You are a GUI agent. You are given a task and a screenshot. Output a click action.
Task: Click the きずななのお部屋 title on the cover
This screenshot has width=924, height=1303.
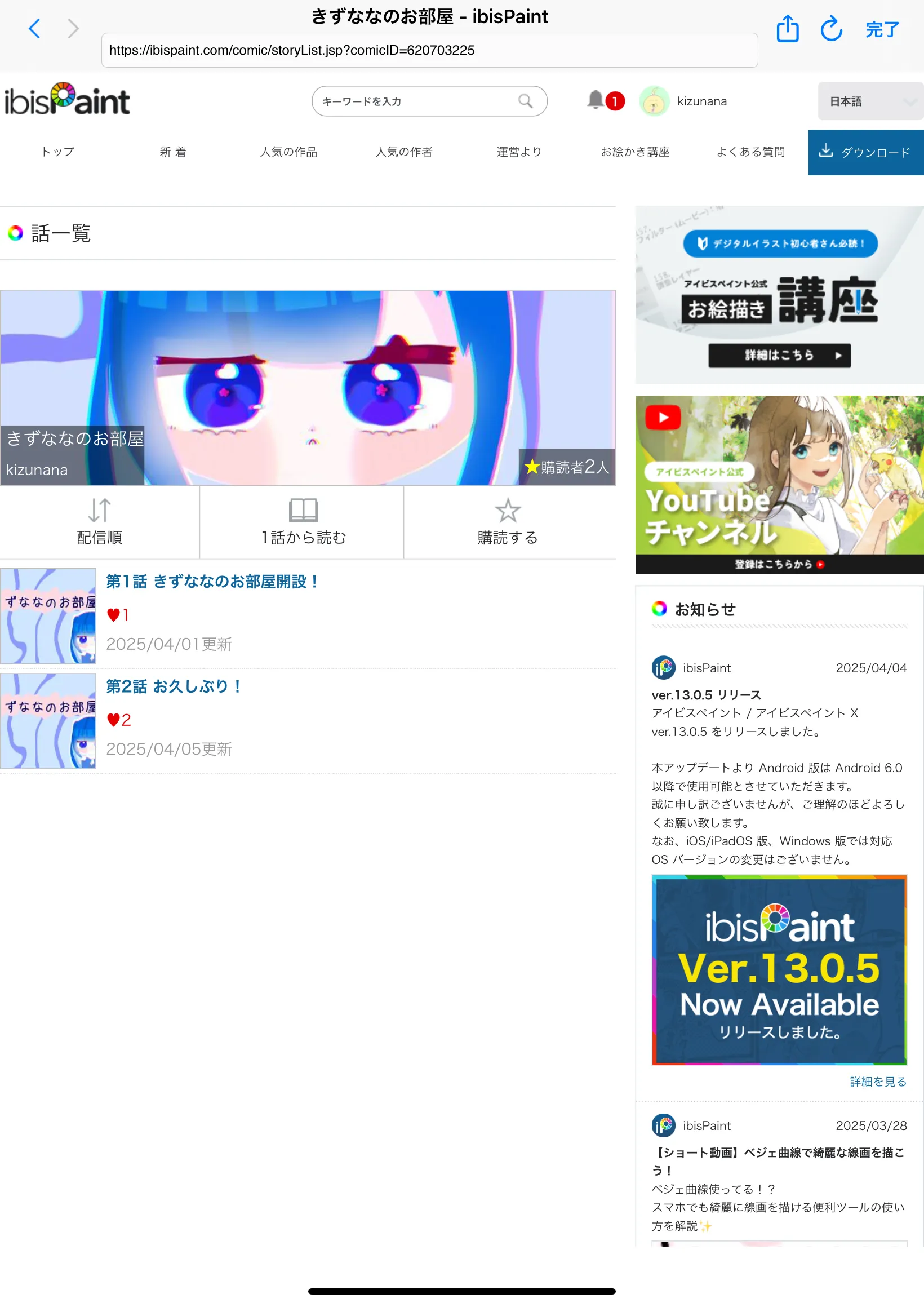pos(74,438)
